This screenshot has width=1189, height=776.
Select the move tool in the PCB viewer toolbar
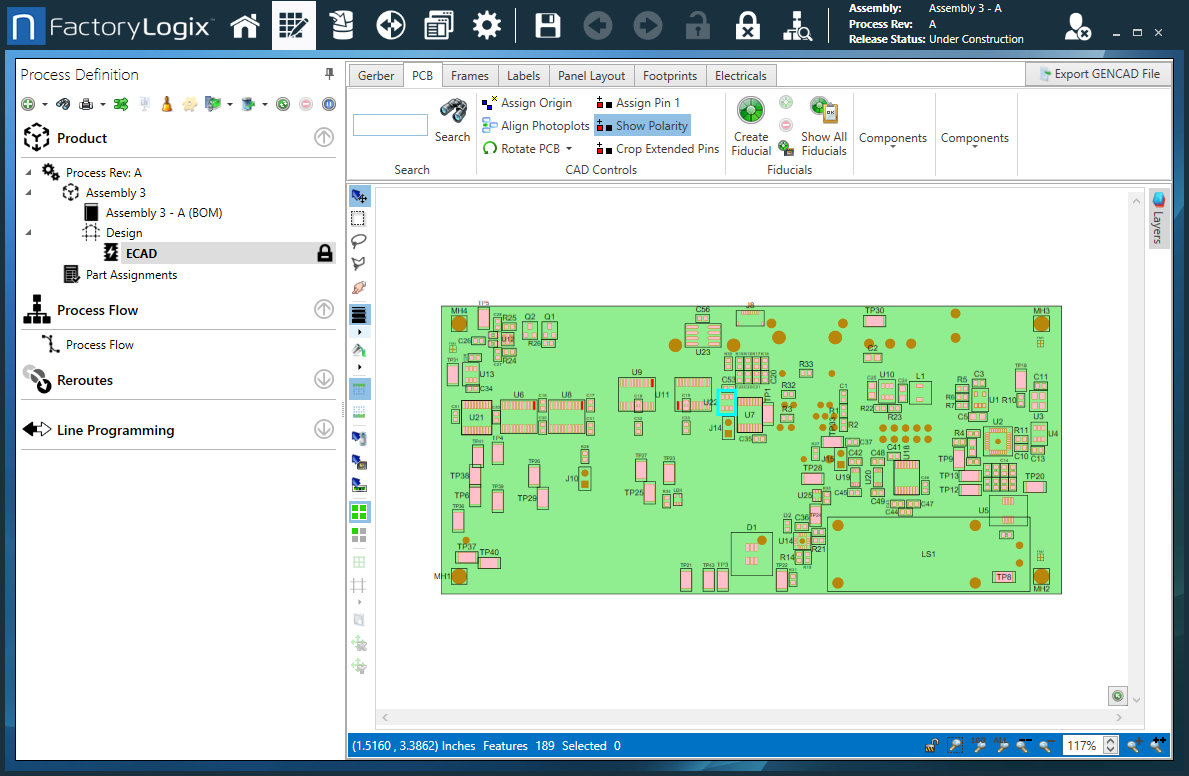tap(359, 196)
